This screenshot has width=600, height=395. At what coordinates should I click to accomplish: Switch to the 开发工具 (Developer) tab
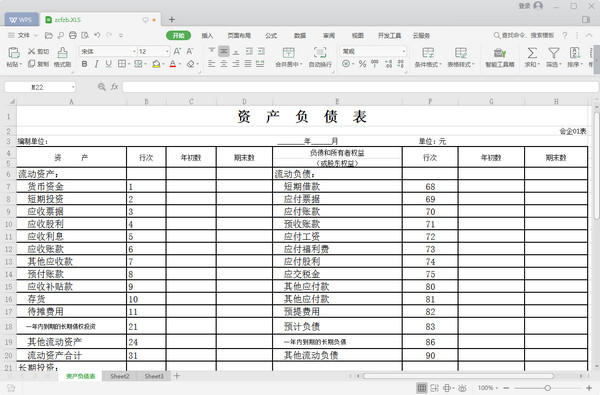coord(389,36)
